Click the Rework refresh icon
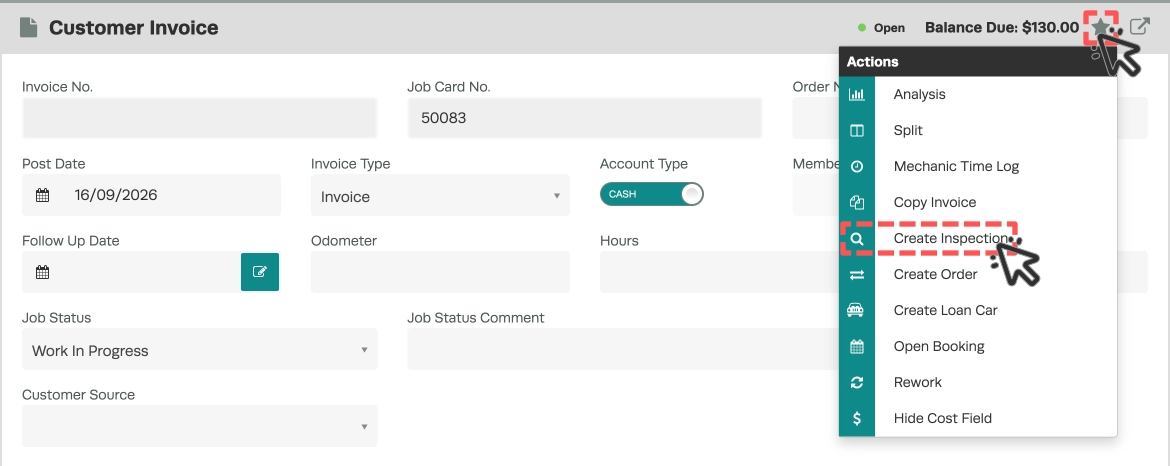 pyautogui.click(x=857, y=382)
